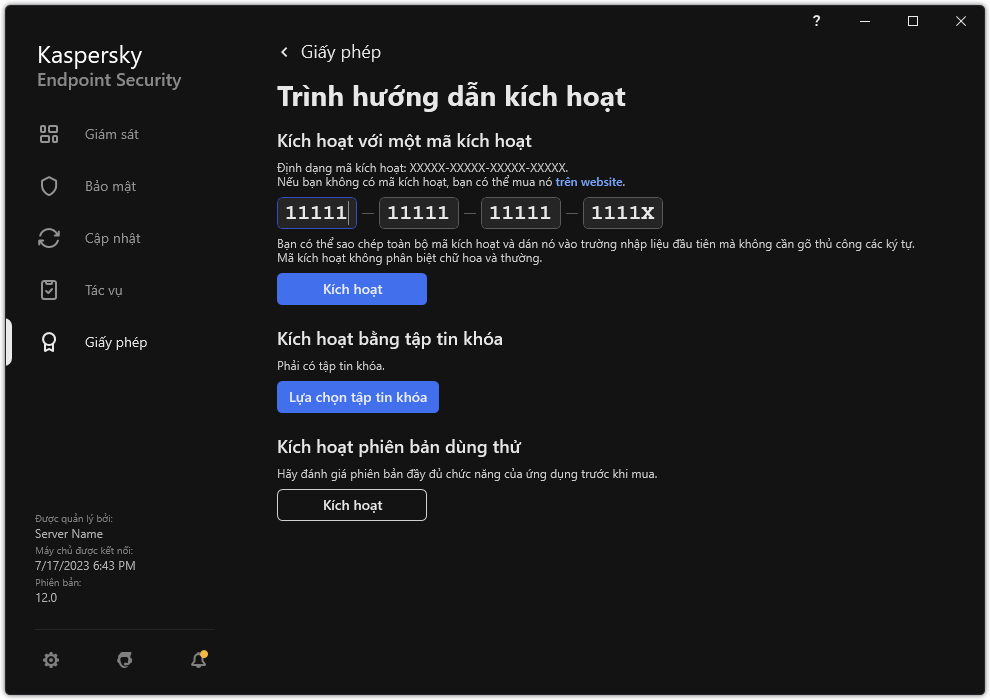The height and width of the screenshot is (700, 990).
Task: Click the back arrow next to Giấy phép
Action: (x=284, y=51)
